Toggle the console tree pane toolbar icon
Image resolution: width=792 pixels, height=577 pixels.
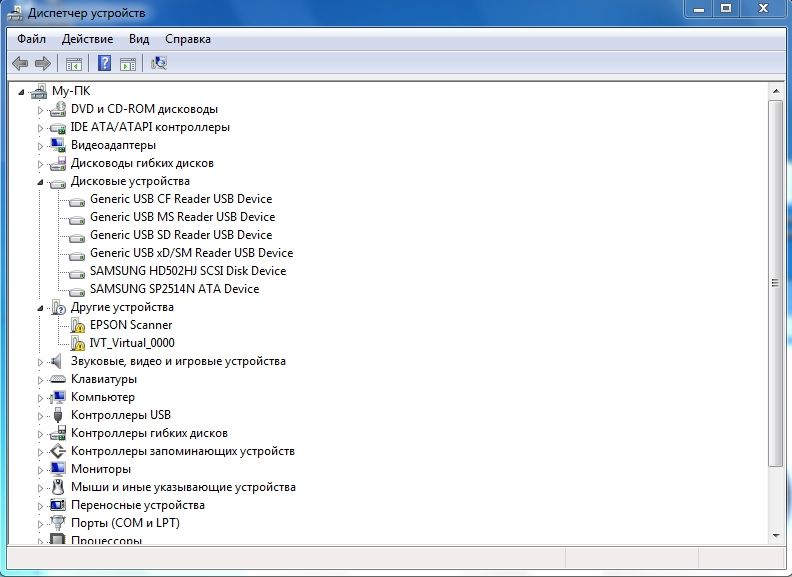(x=74, y=64)
